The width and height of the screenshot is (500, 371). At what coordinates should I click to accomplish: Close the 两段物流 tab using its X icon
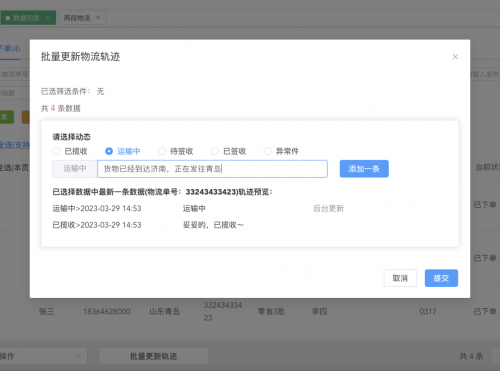98,18
